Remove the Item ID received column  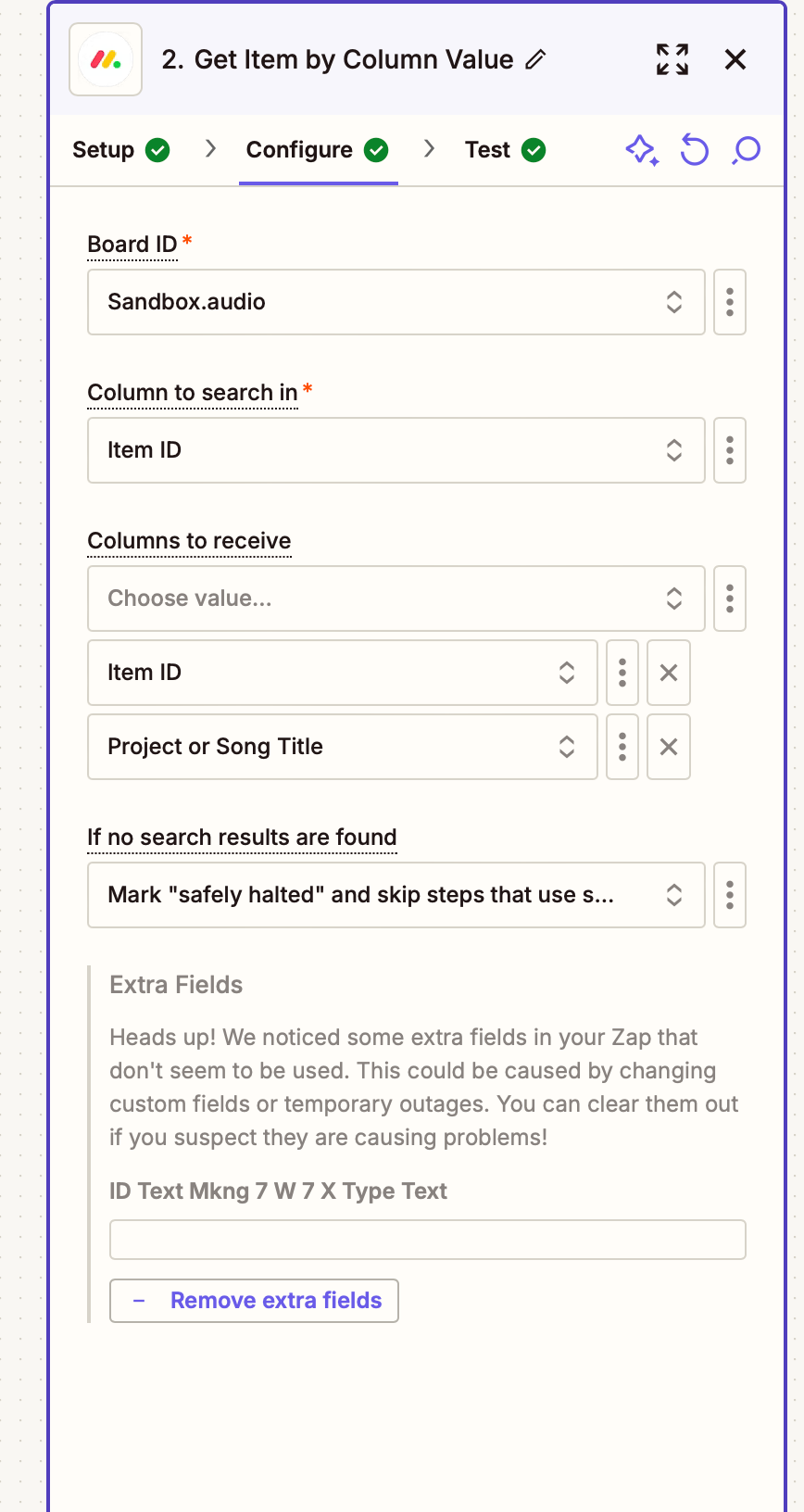point(669,673)
